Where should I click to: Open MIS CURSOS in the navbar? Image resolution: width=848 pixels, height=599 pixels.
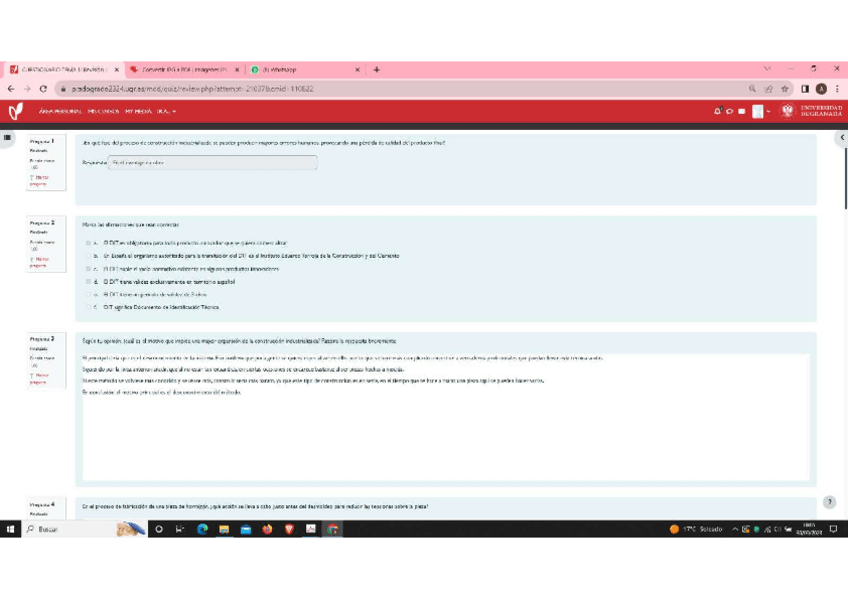coord(103,111)
